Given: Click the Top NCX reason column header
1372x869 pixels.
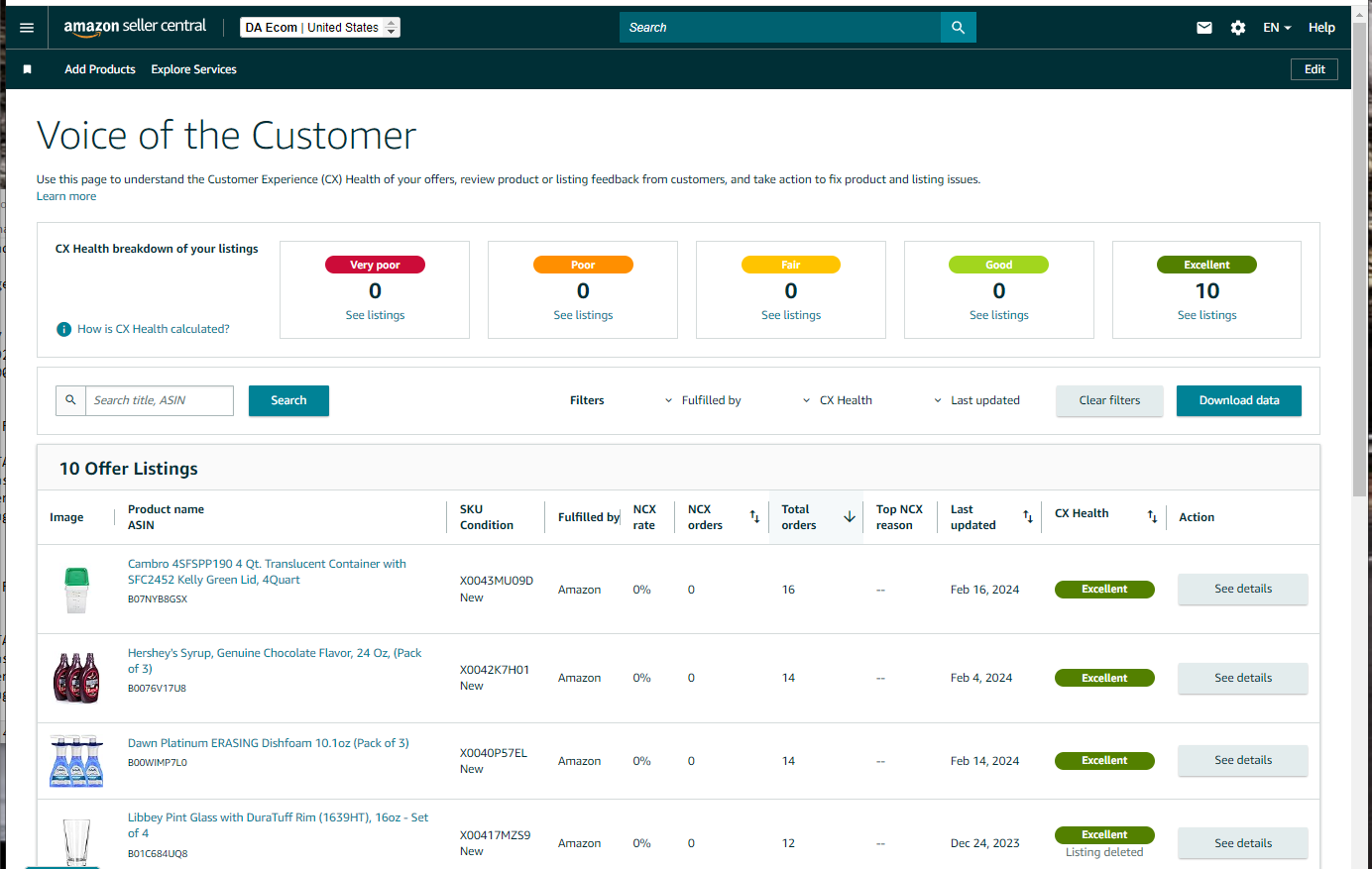Looking at the screenshot, I should coord(899,517).
